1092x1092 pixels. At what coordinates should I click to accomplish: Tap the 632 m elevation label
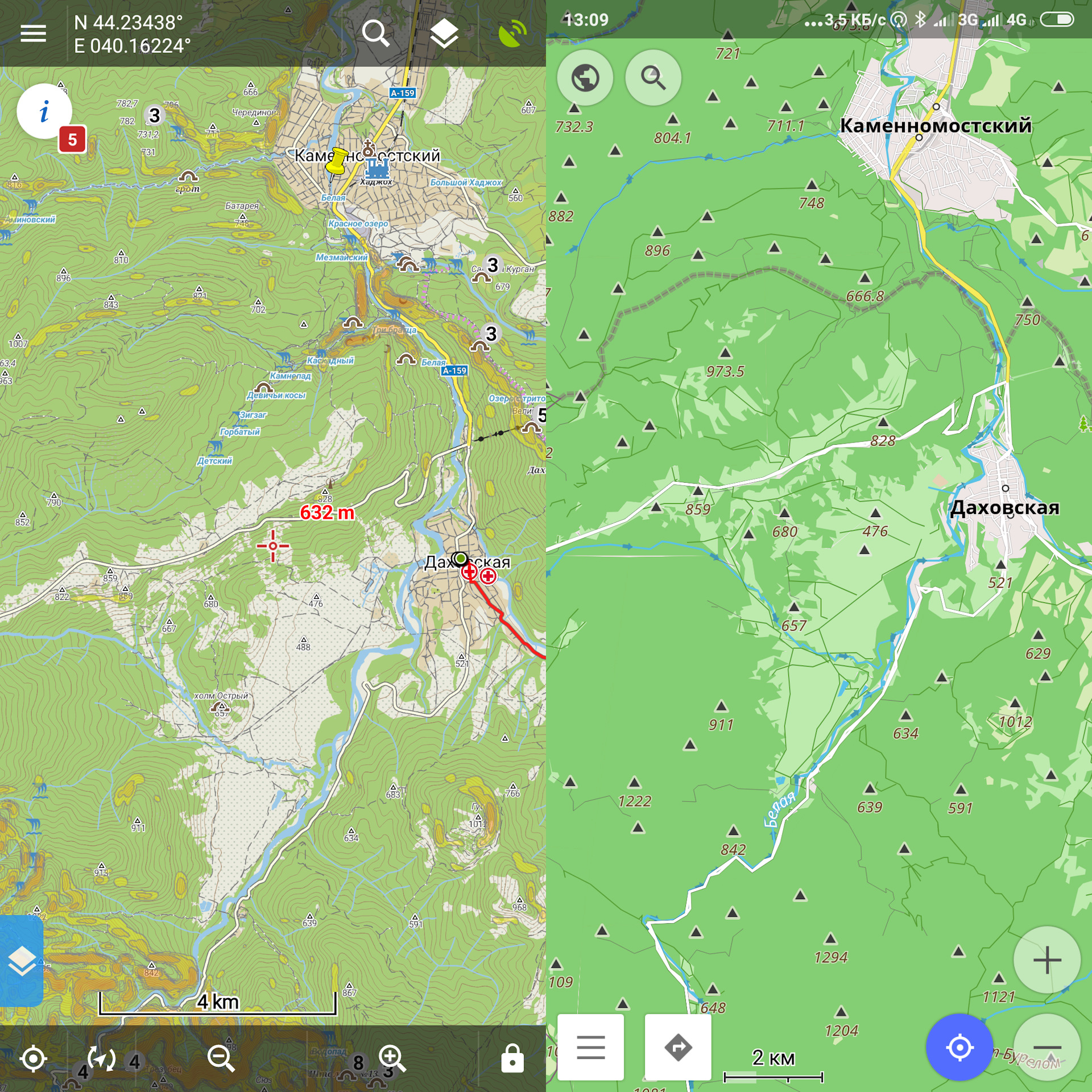coord(327,512)
